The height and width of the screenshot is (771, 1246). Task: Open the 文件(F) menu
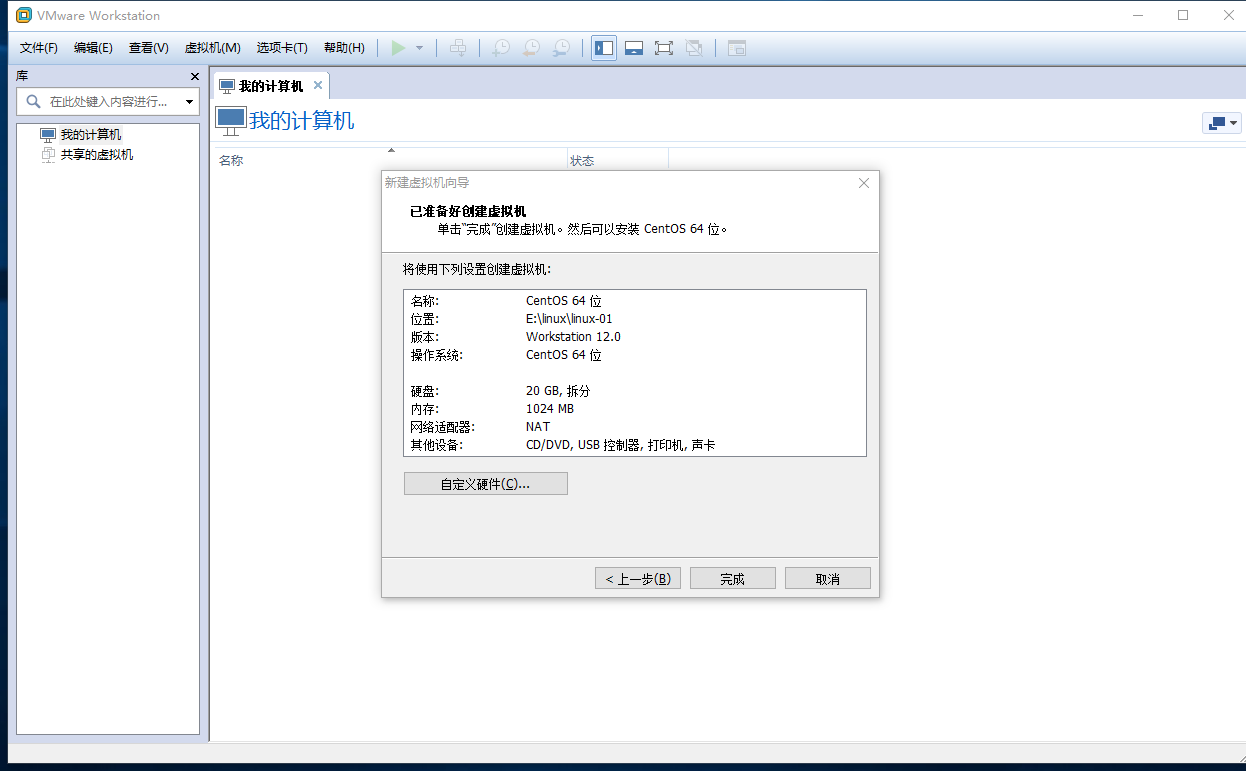pos(39,48)
